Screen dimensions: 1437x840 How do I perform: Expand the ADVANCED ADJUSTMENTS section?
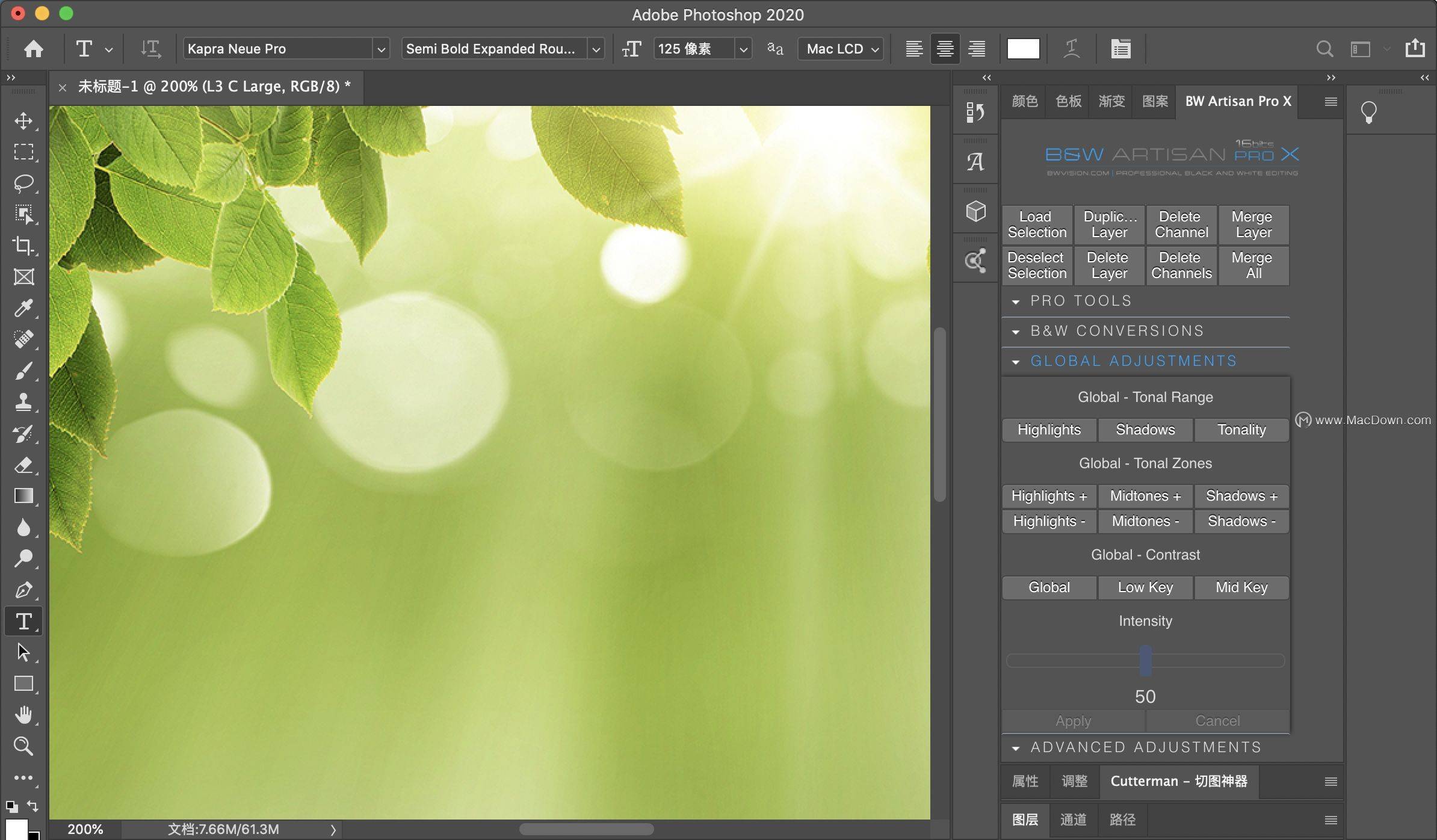1016,748
